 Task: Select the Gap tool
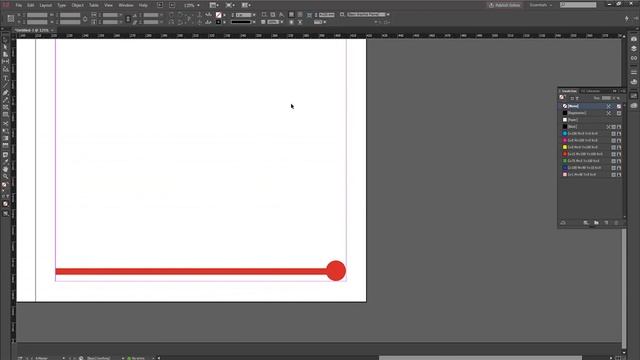point(5,62)
